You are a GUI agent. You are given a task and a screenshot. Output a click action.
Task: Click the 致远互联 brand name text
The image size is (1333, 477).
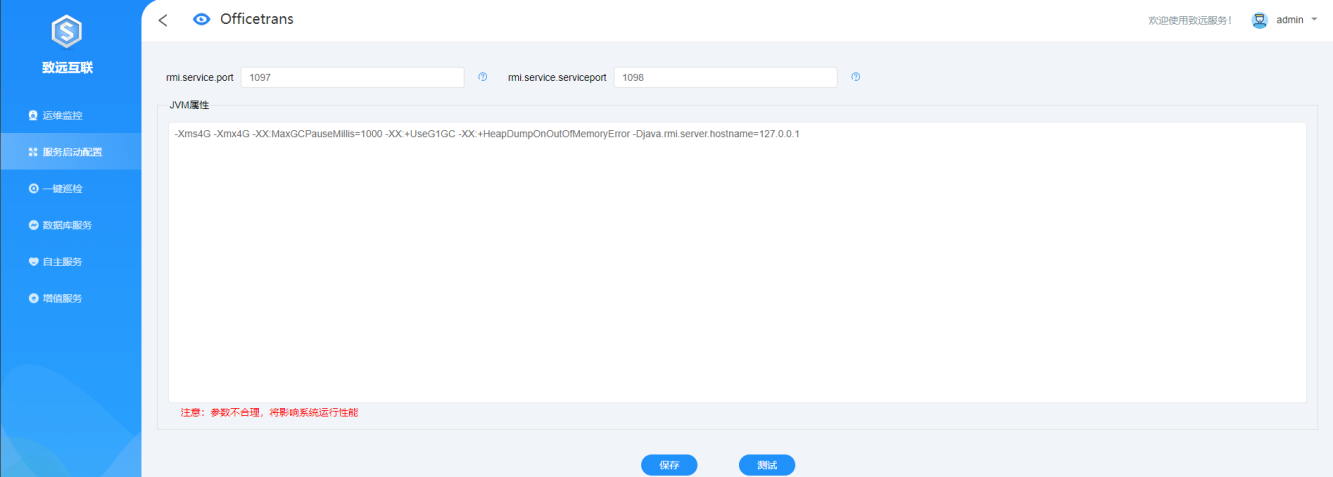pyautogui.click(x=68, y=68)
